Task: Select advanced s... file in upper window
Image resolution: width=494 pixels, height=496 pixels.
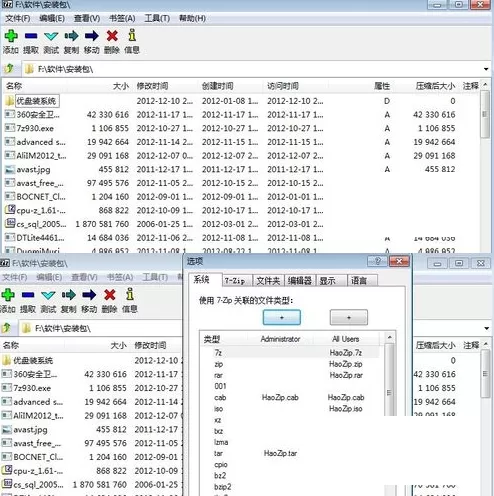Action: [35, 142]
